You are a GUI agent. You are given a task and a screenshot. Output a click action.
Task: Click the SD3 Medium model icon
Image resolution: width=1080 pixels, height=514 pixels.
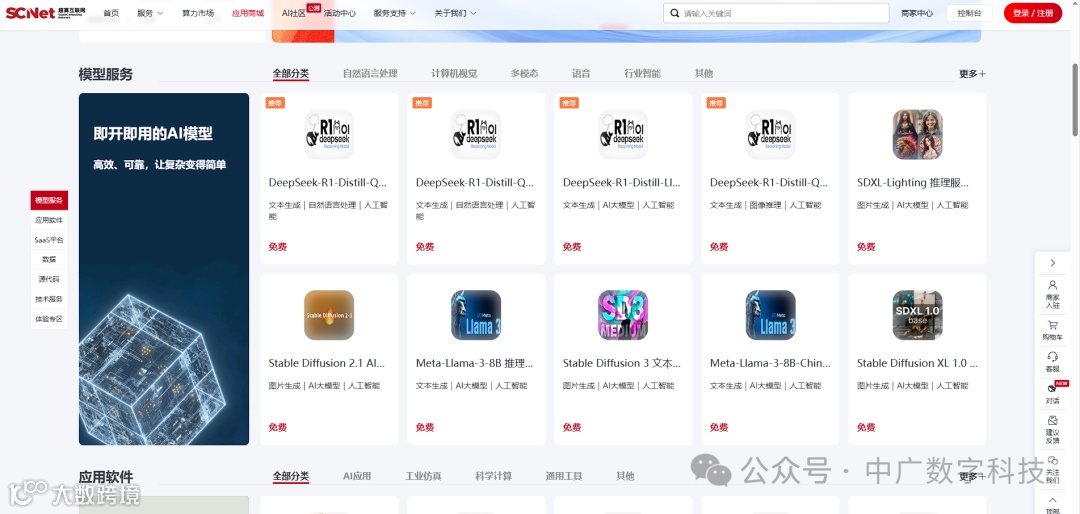(623, 315)
